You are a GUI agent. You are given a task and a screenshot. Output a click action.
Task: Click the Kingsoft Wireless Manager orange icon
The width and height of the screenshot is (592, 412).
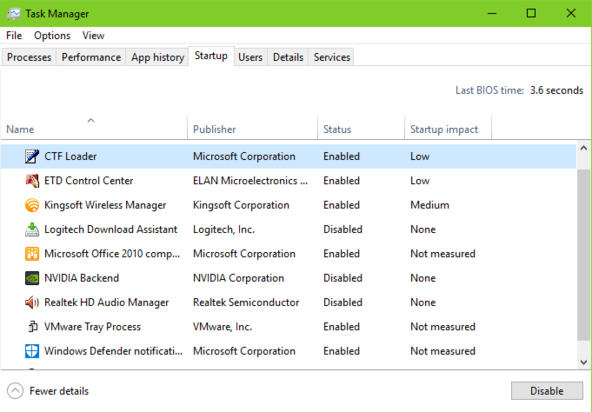coord(32,205)
